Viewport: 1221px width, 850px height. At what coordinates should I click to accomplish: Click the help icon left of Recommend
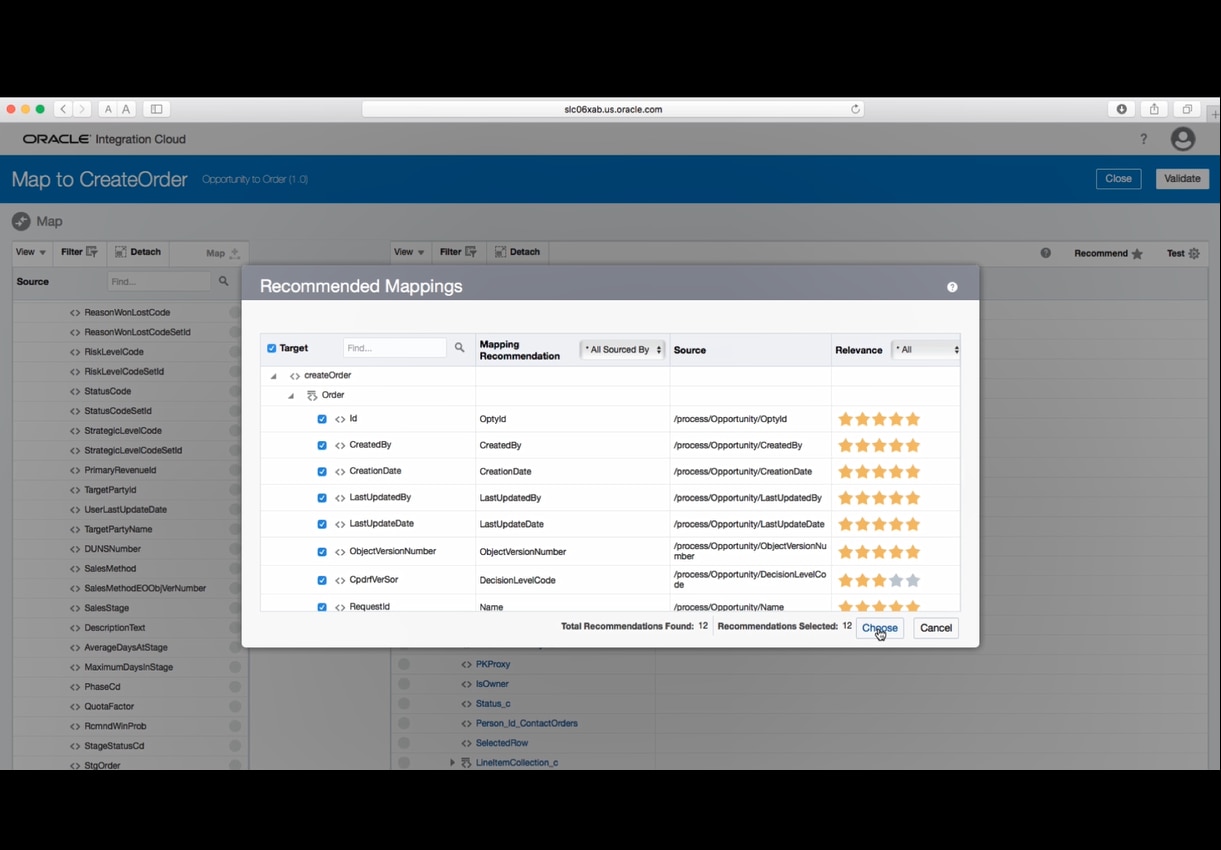coord(1046,253)
